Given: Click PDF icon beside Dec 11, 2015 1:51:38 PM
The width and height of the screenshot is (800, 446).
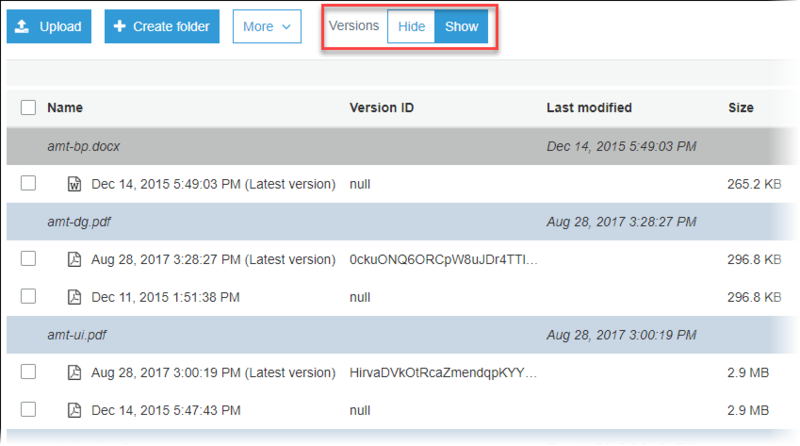Looking at the screenshot, I should click(x=74, y=297).
